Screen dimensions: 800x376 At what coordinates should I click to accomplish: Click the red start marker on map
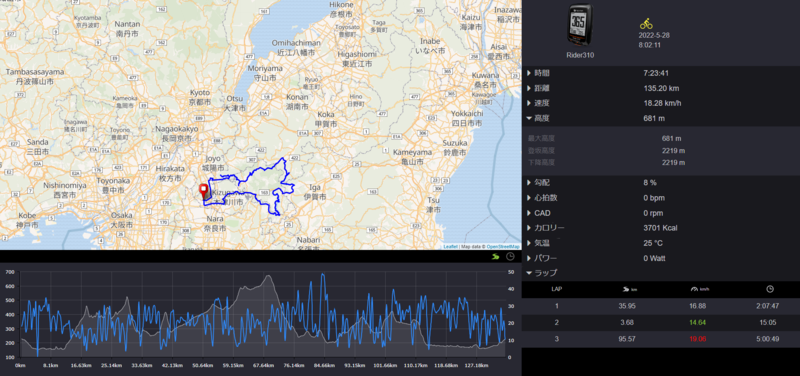pyautogui.click(x=205, y=191)
